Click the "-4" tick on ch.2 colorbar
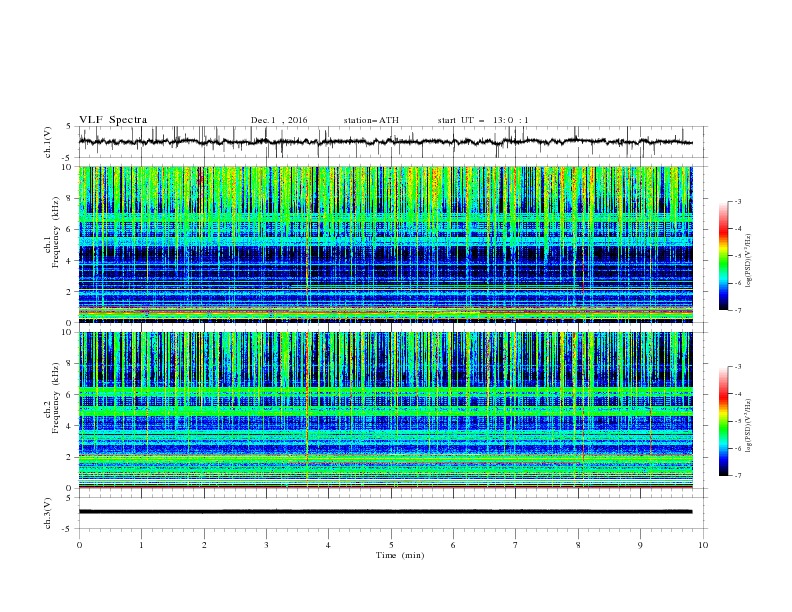 (737, 394)
